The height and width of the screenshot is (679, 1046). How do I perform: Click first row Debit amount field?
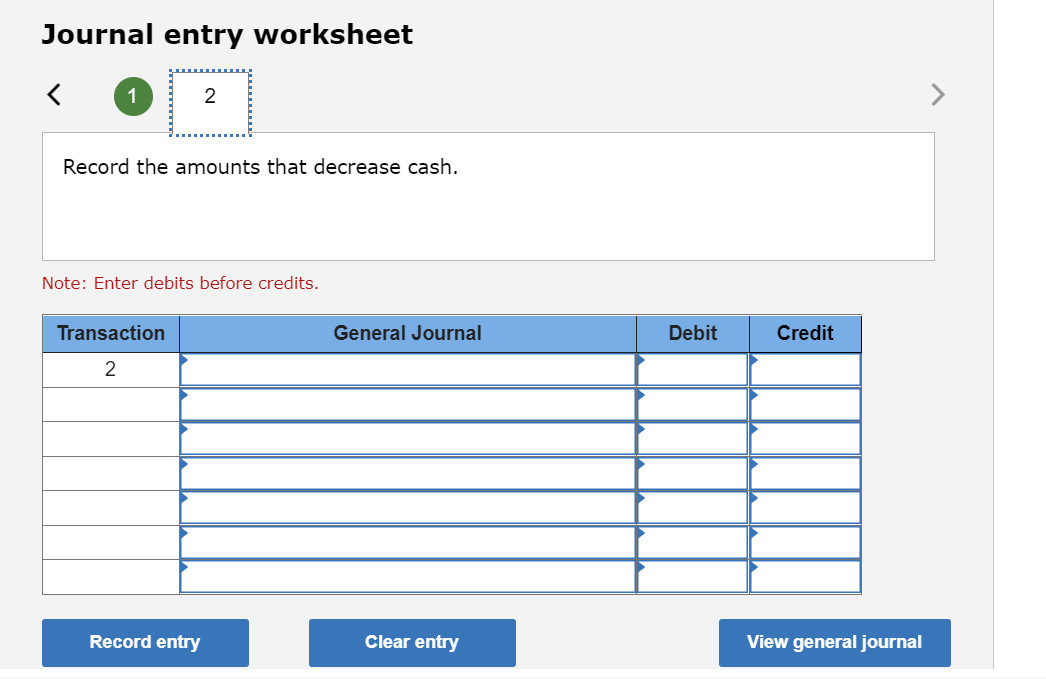coord(692,370)
